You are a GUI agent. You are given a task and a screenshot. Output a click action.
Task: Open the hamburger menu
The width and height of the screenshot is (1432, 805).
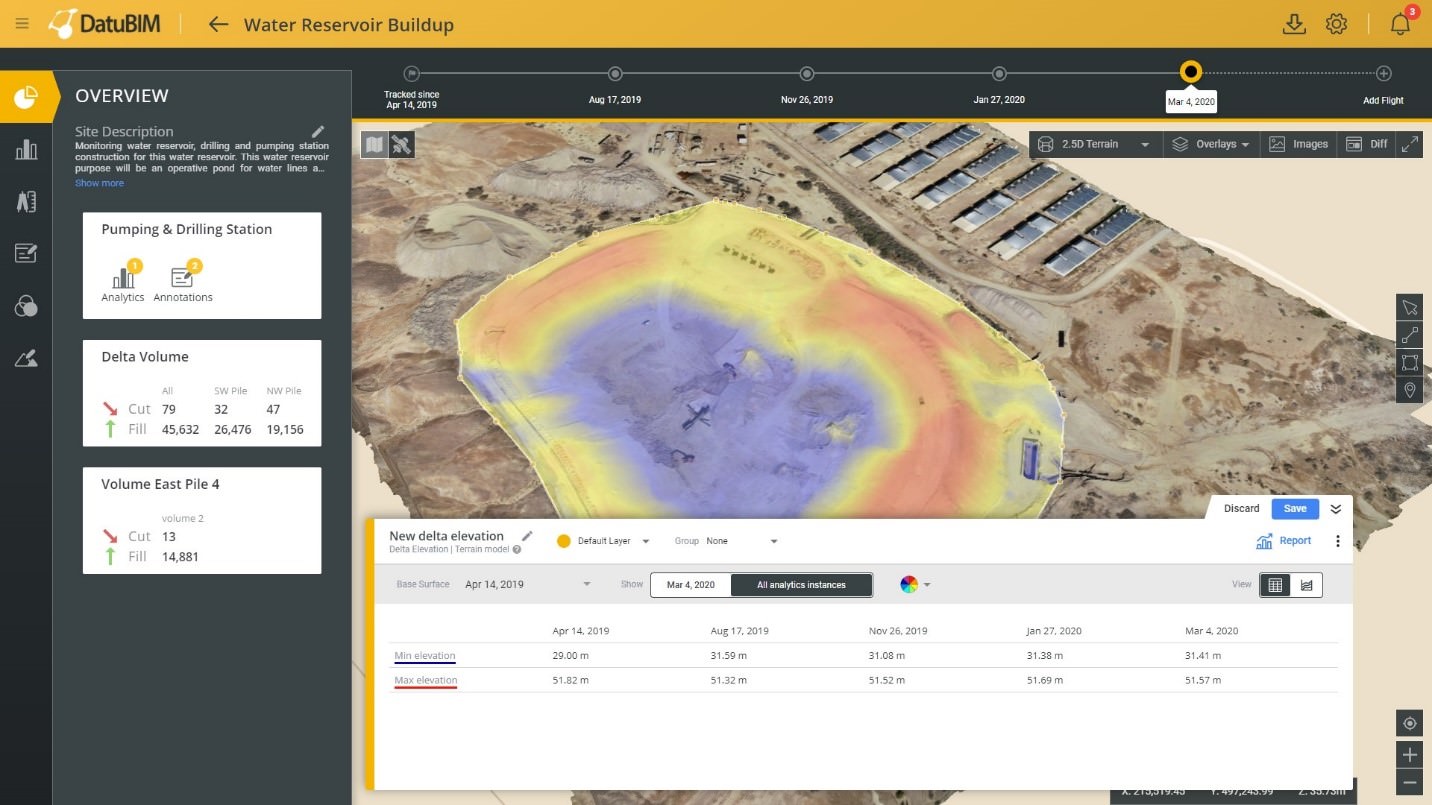pyautogui.click(x=22, y=24)
